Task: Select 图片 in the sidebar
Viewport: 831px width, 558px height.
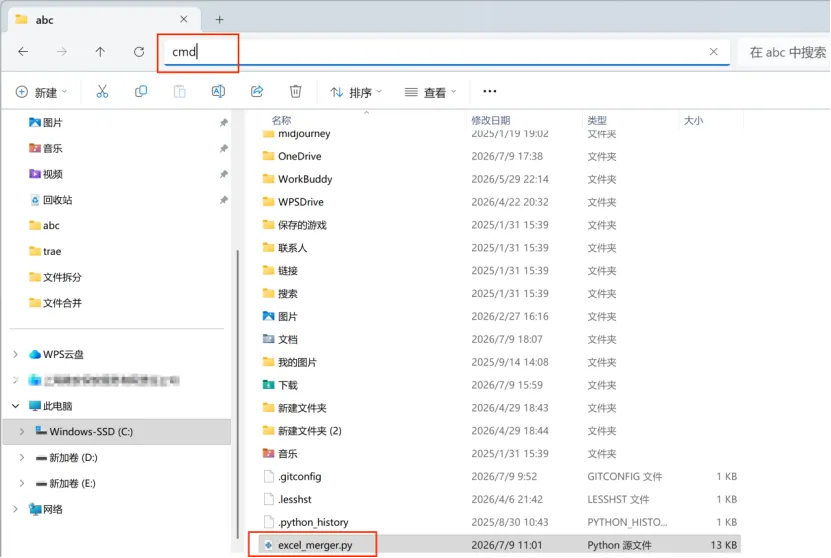Action: [x=46, y=122]
